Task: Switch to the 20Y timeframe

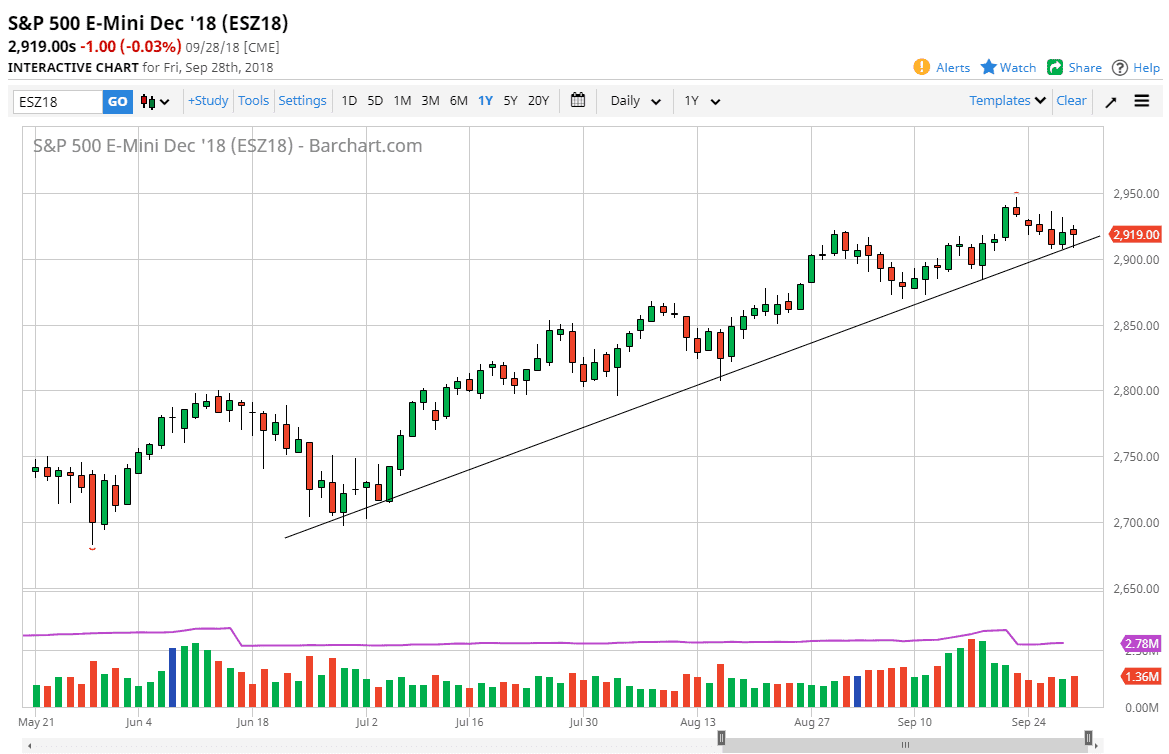Action: pyautogui.click(x=538, y=100)
